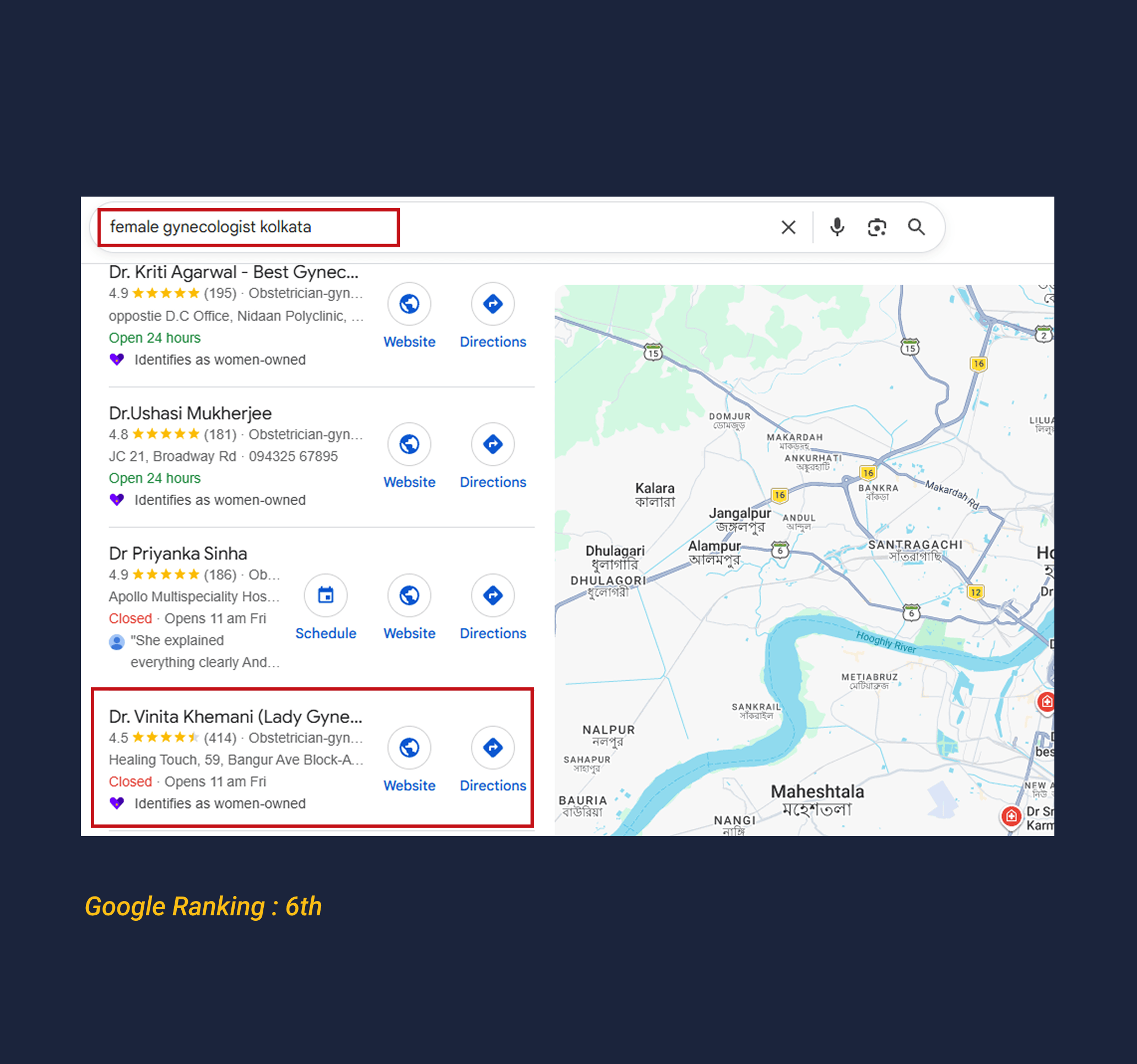Get Directions to Dr Priyanka Sinha
The height and width of the screenshot is (1064, 1137).
point(492,596)
